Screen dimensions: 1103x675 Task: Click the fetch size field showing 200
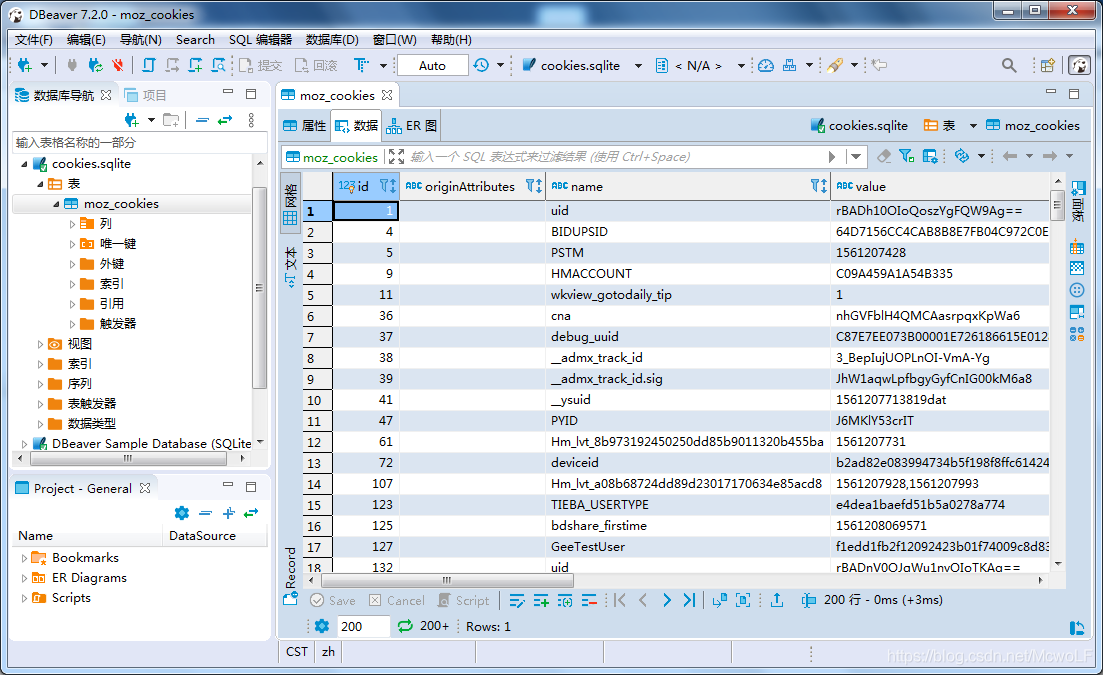(x=363, y=626)
